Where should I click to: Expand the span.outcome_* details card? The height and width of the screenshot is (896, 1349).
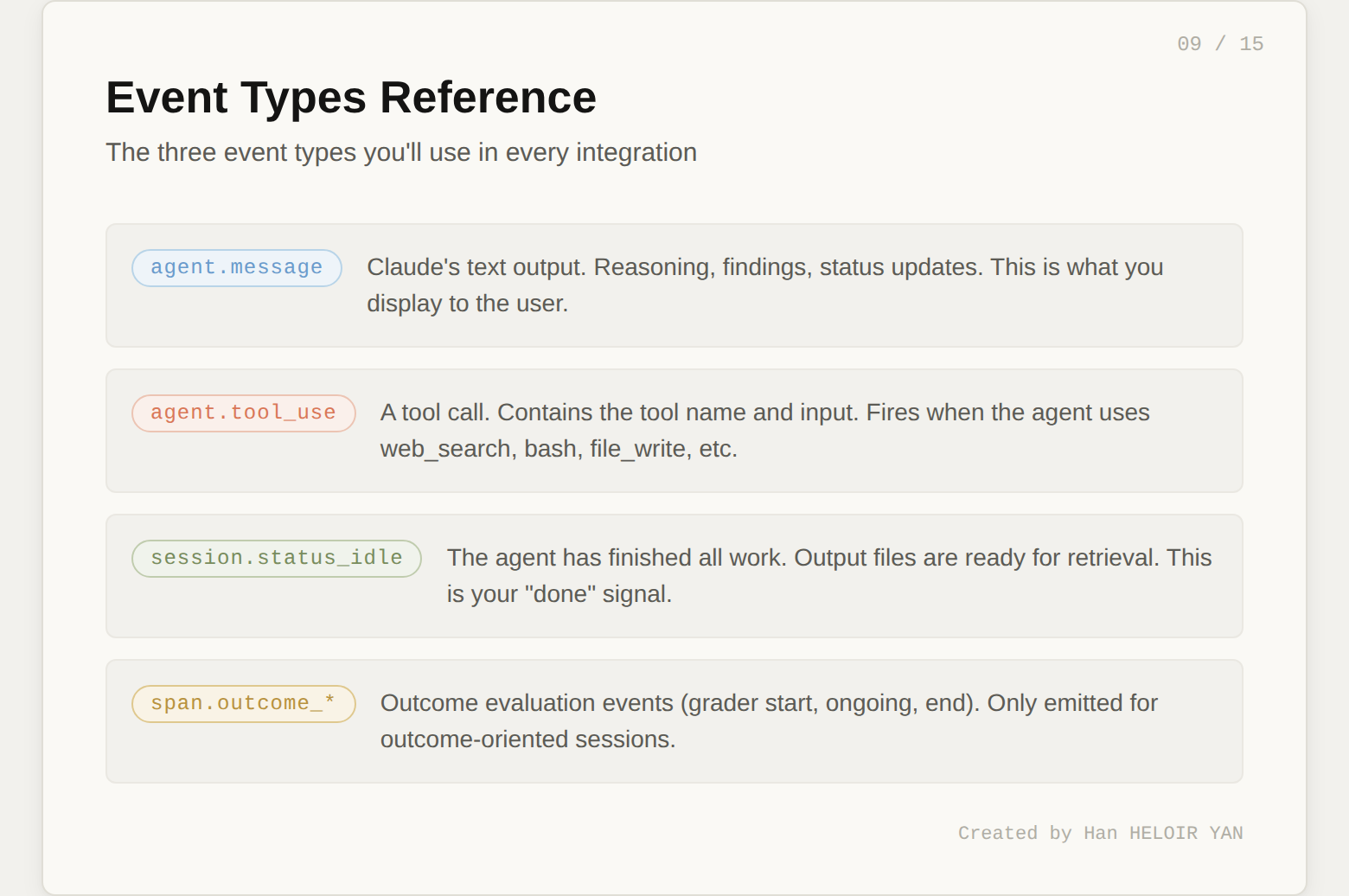[674, 720]
